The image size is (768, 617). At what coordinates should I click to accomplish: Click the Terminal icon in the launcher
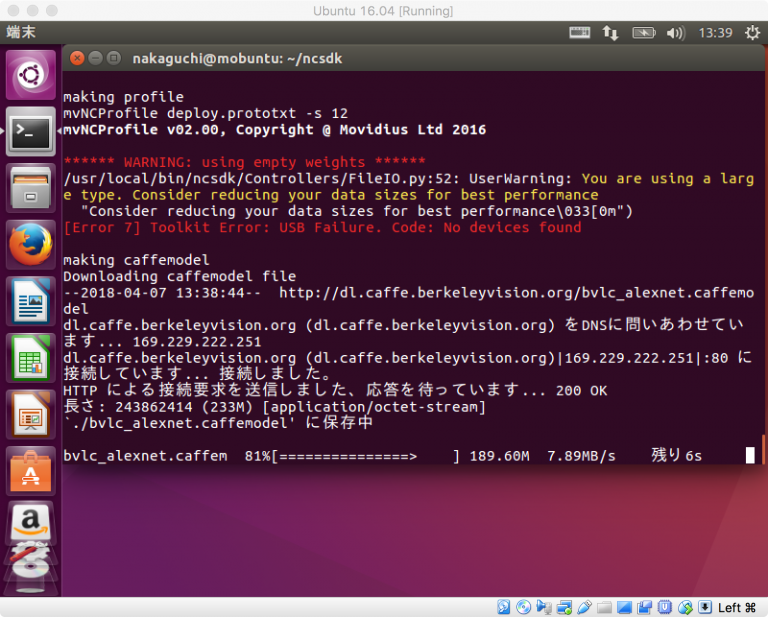[30, 131]
